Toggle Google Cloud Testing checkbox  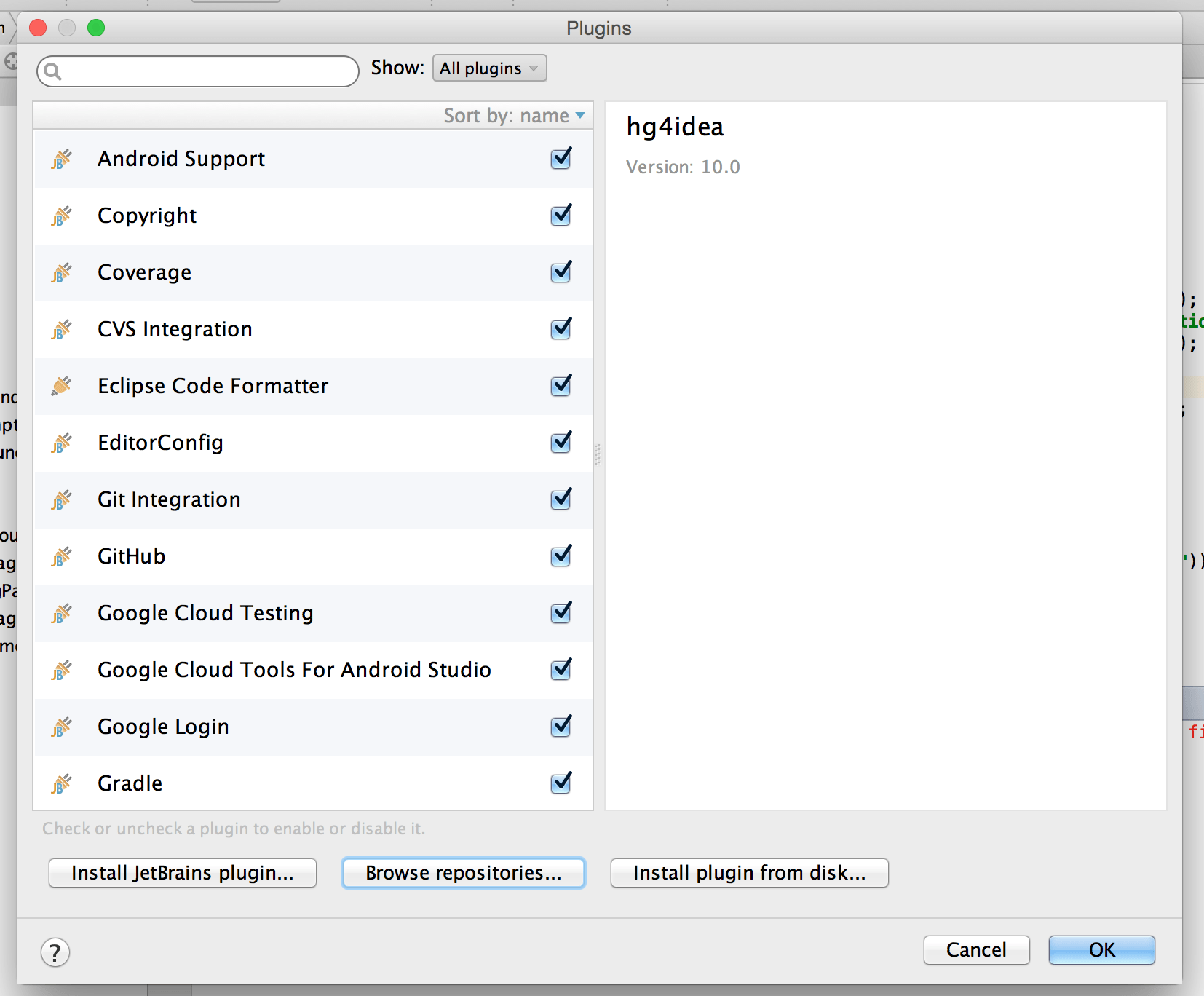[x=561, y=612]
